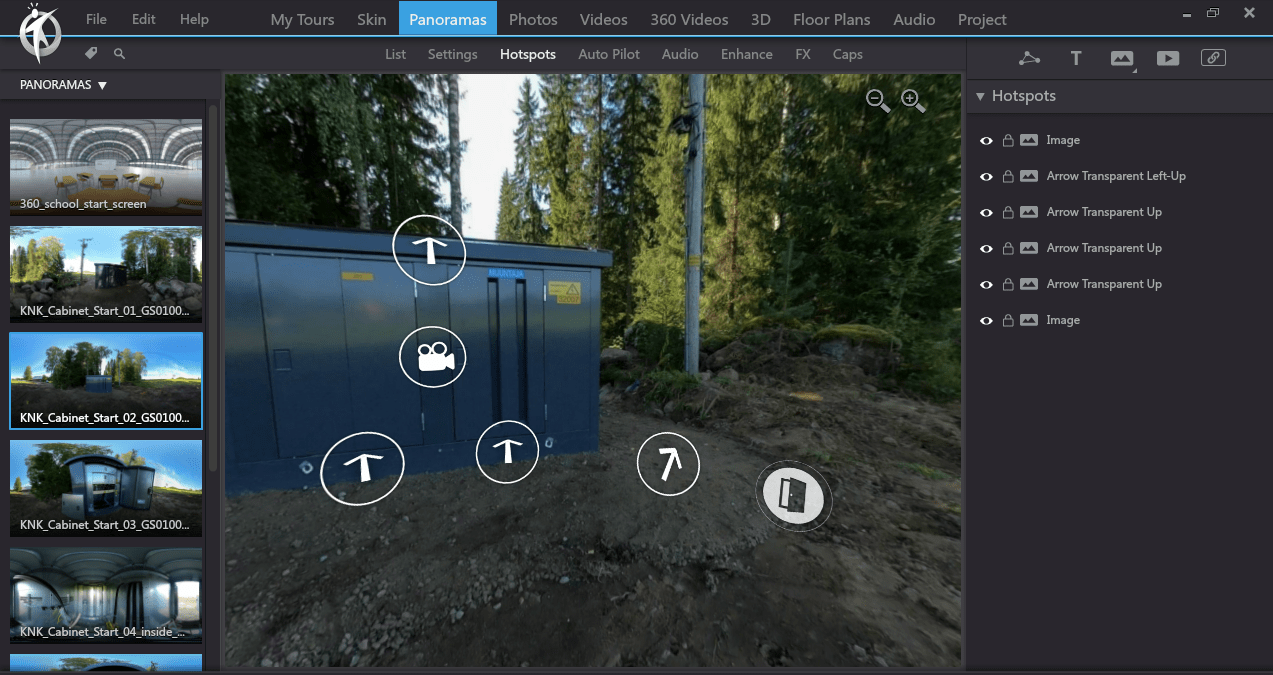Toggle visibility of the second Arrow Transparent Up
This screenshot has width=1273, height=675.
pos(986,248)
